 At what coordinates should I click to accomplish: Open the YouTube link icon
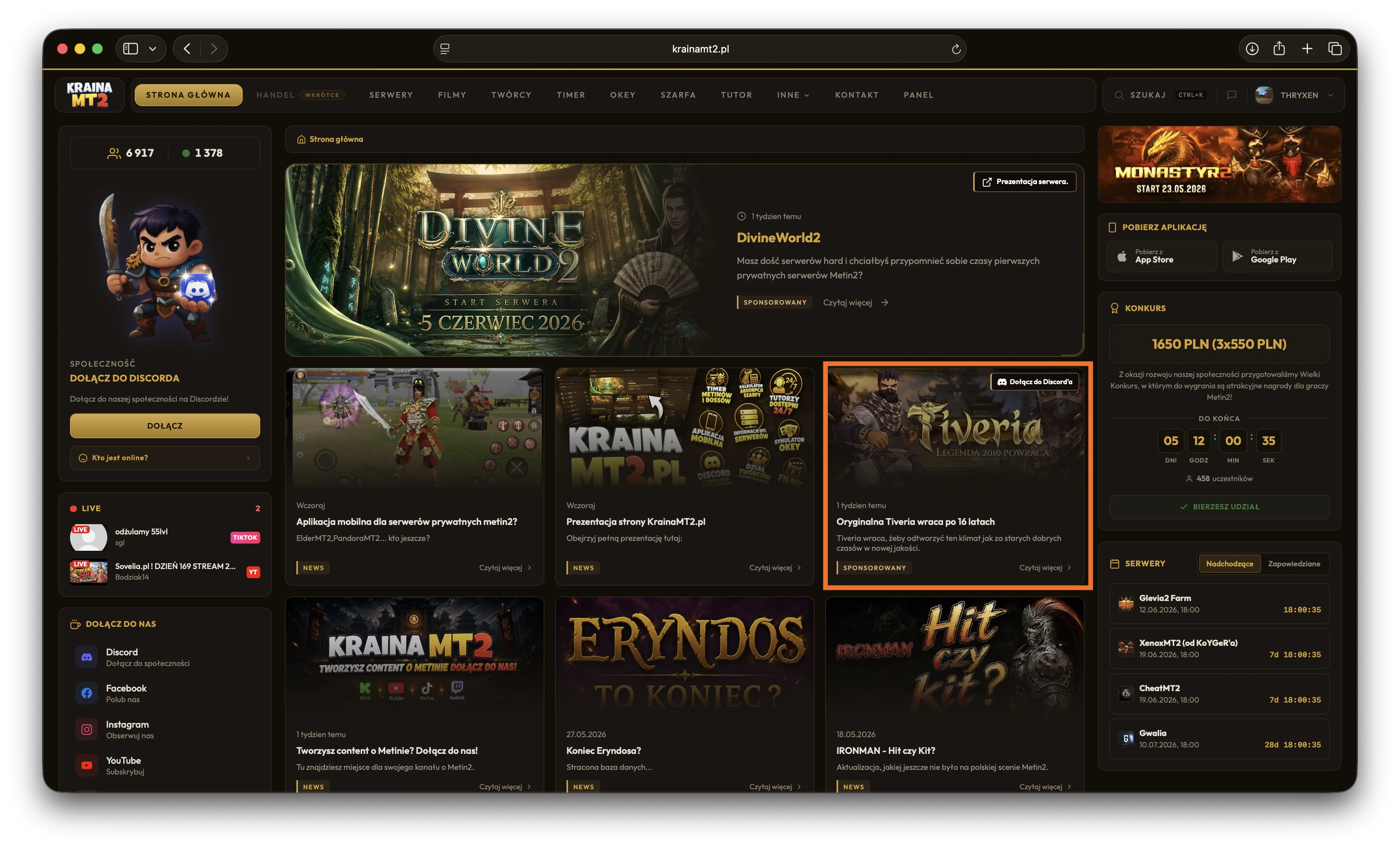(86, 765)
